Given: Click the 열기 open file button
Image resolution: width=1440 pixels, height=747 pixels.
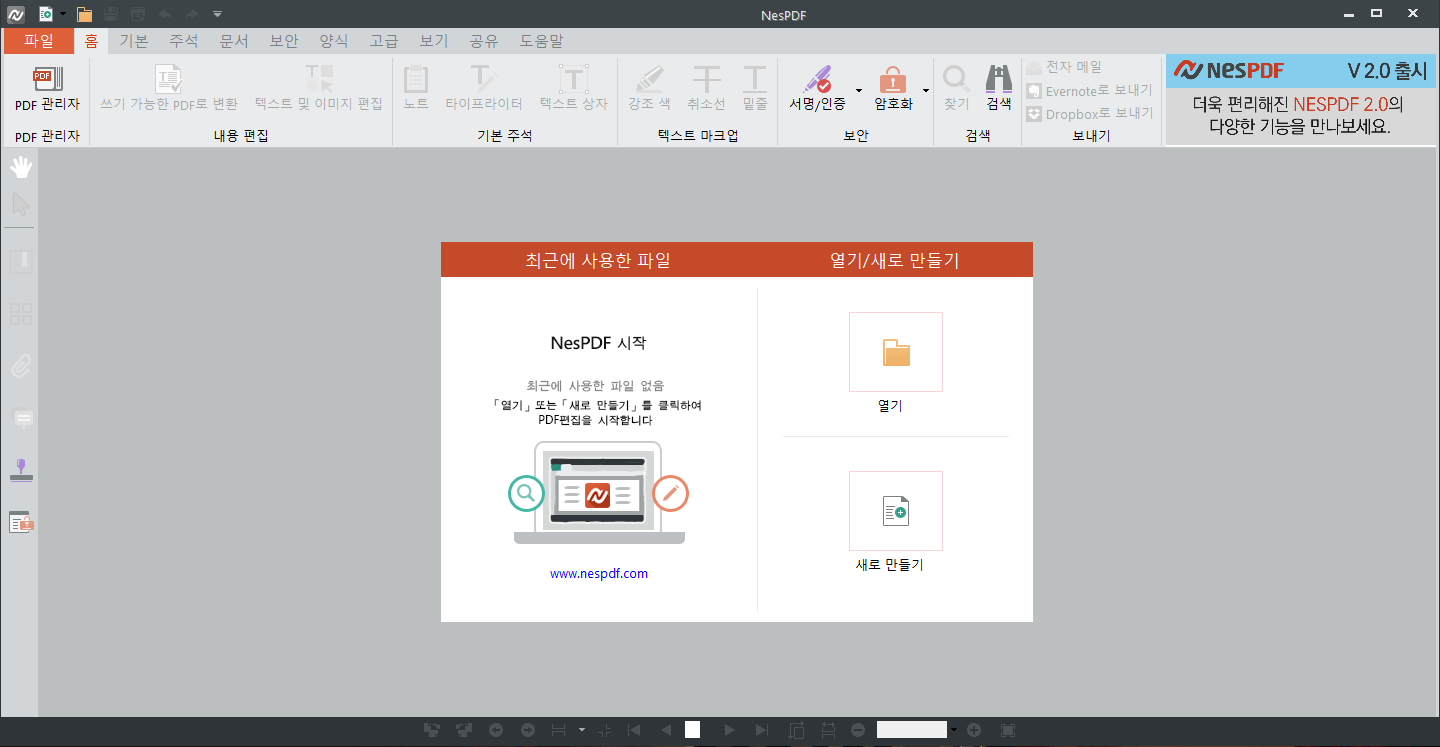Looking at the screenshot, I should click(896, 352).
